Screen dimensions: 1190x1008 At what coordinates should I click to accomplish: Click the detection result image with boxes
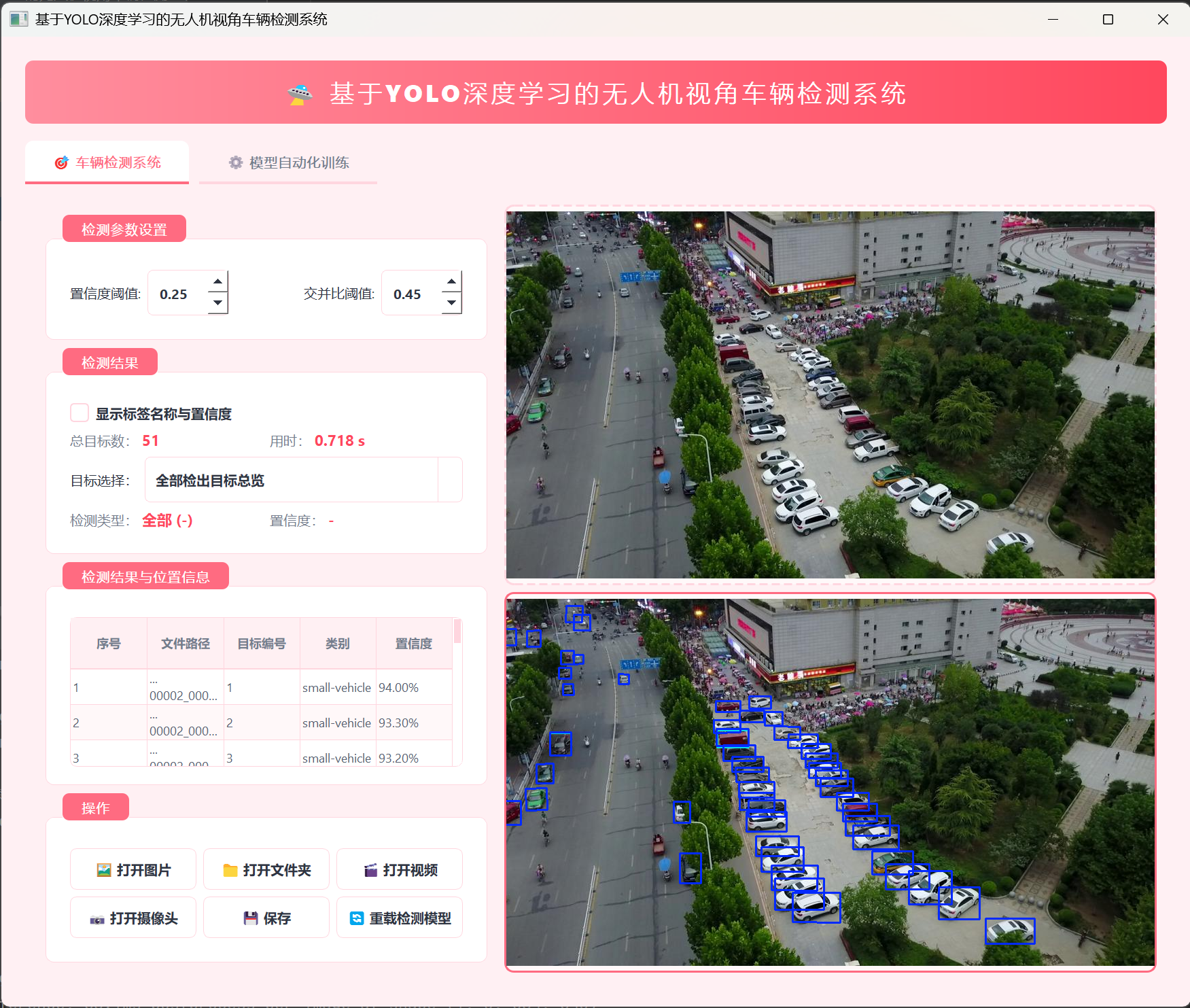coord(830,782)
